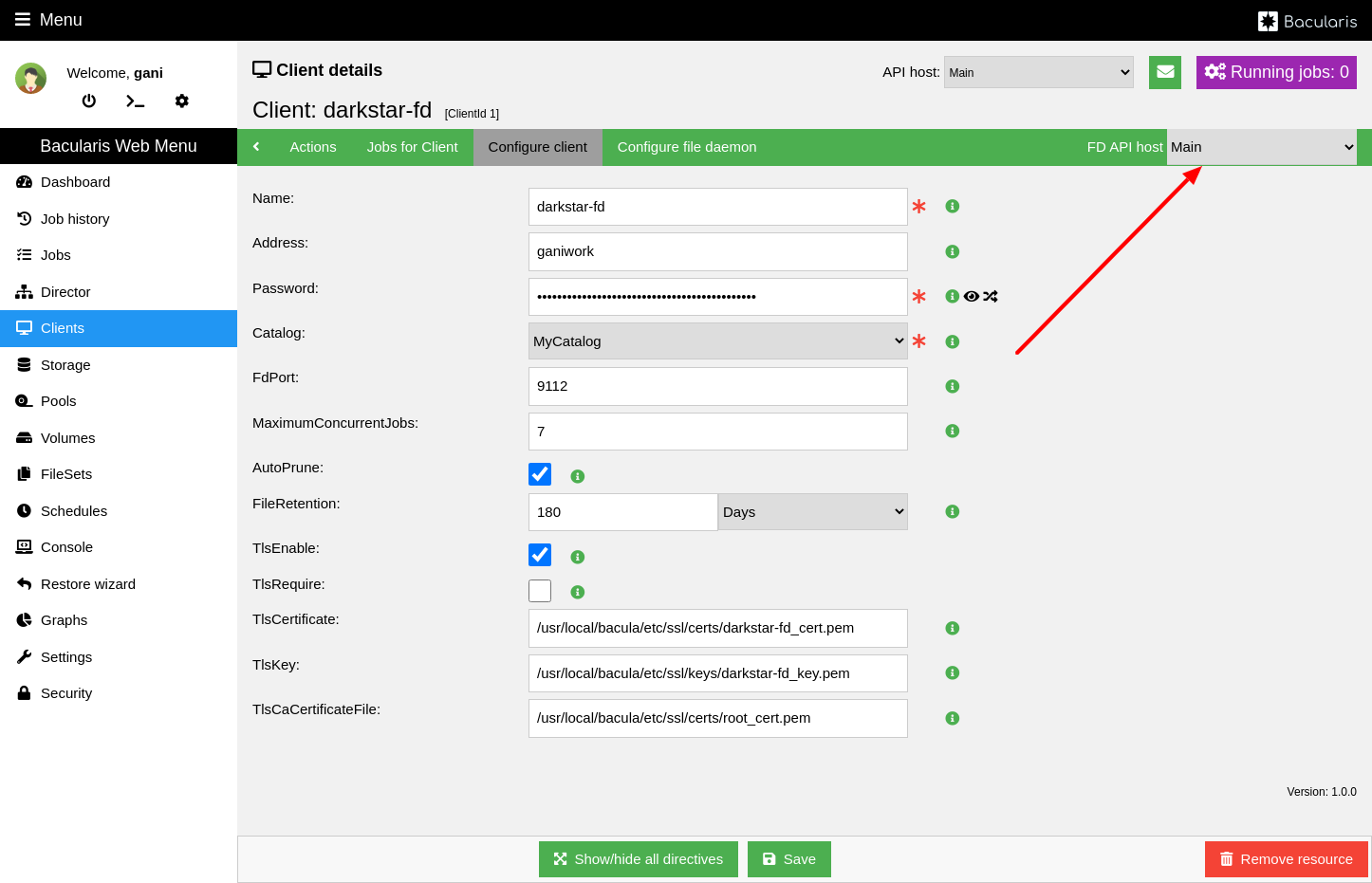Image resolution: width=1372 pixels, height=883 pixels.
Task: Select the Configure client tab
Action: click(538, 147)
